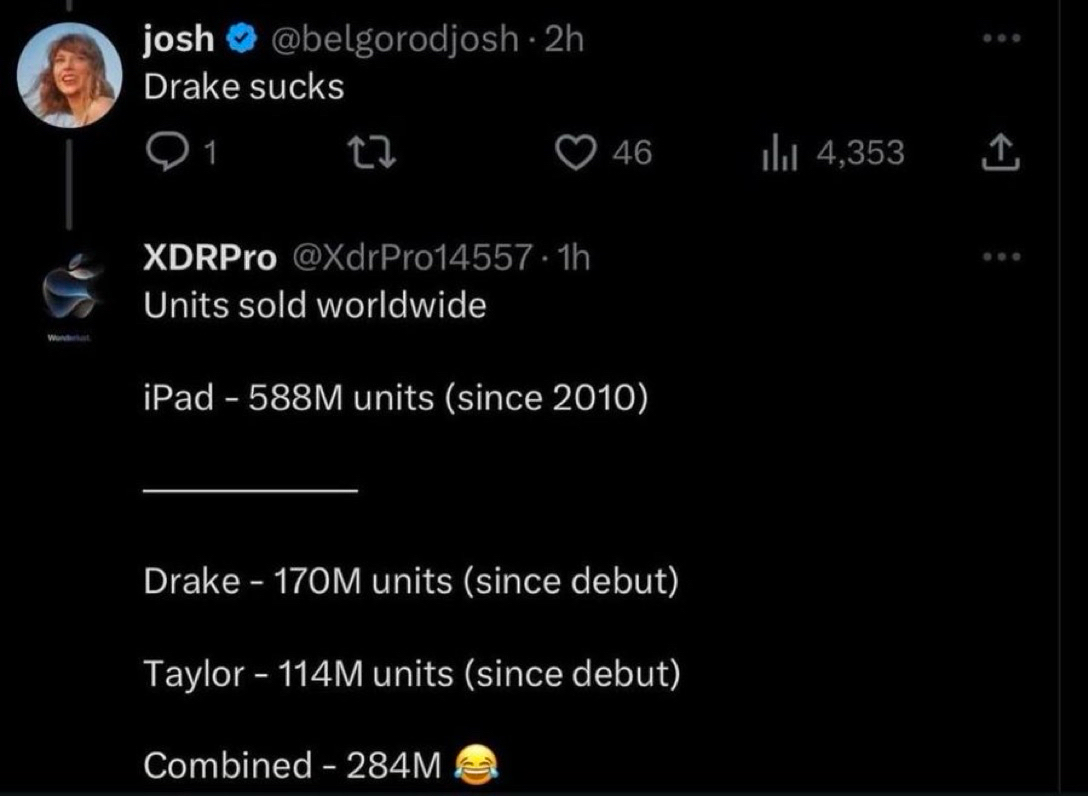Open more options for josh's tweet
Viewport: 1088px width, 796px height.
[1001, 39]
